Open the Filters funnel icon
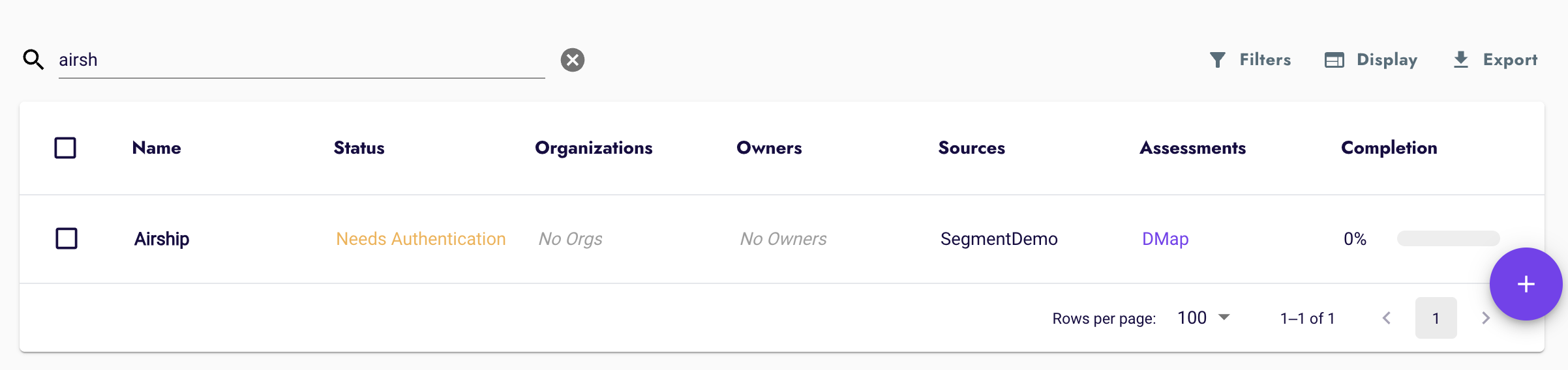The width and height of the screenshot is (1568, 370). click(x=1217, y=60)
